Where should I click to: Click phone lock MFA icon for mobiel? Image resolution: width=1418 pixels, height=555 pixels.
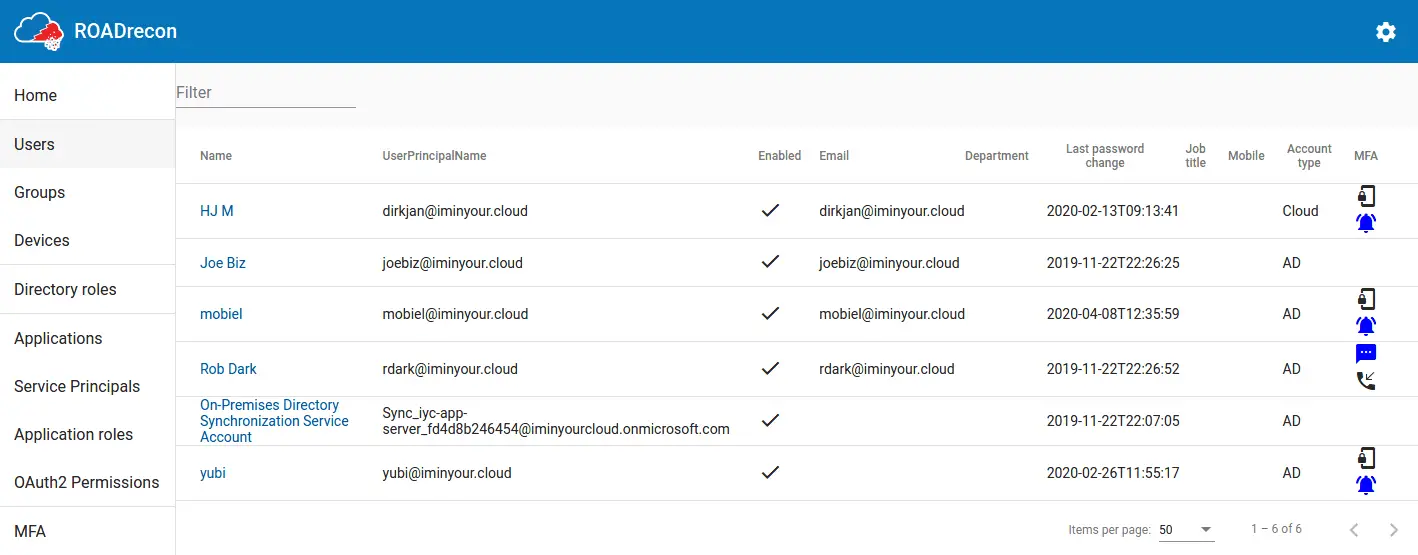pyautogui.click(x=1366, y=299)
